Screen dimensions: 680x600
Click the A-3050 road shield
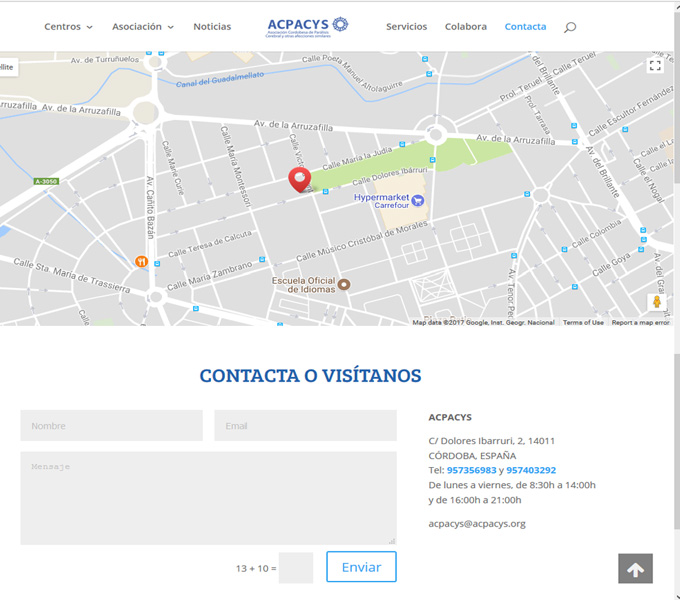(46, 181)
